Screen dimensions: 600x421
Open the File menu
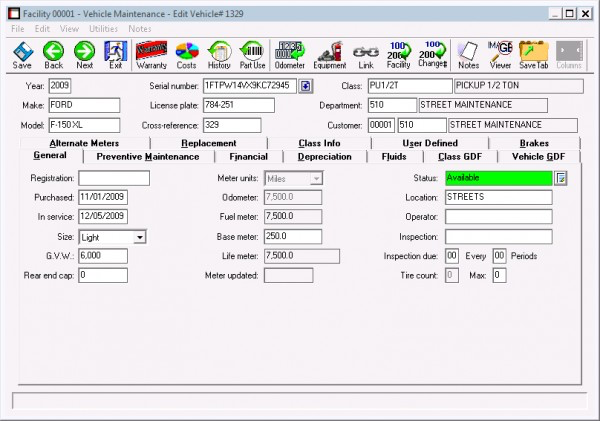[18, 29]
